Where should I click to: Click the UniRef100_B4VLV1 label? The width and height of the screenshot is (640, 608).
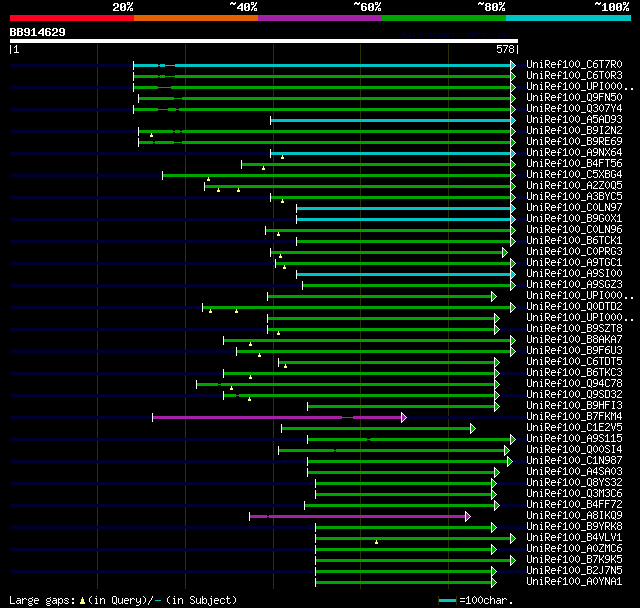click(x=574, y=538)
